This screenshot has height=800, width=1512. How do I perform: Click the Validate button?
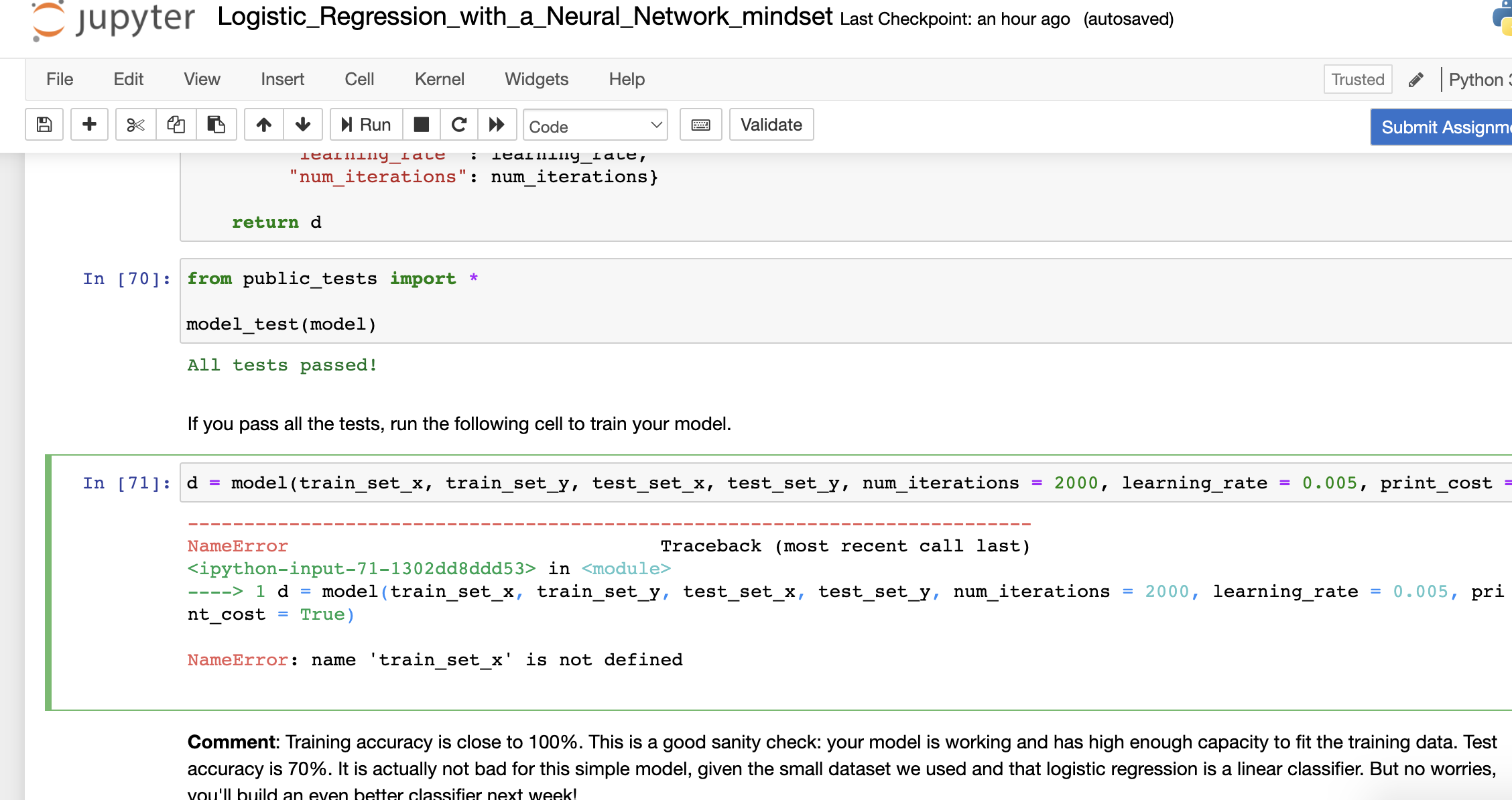[x=771, y=125]
